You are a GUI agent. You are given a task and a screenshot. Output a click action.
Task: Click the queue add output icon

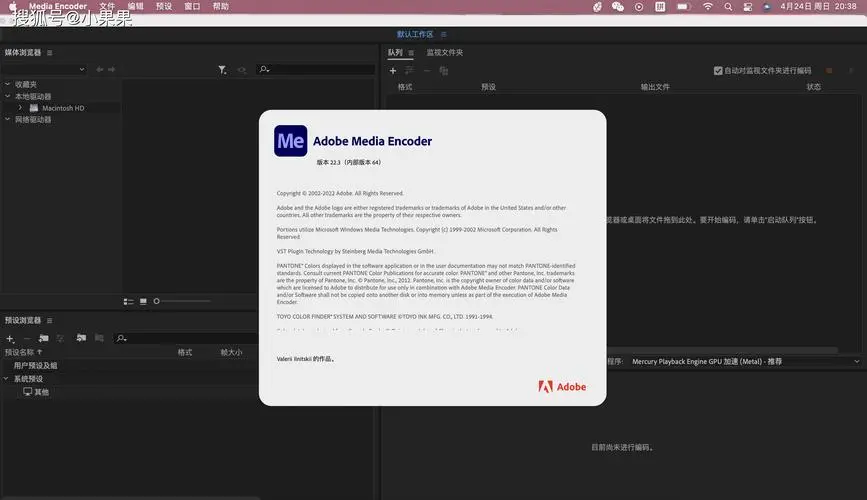tap(410, 71)
